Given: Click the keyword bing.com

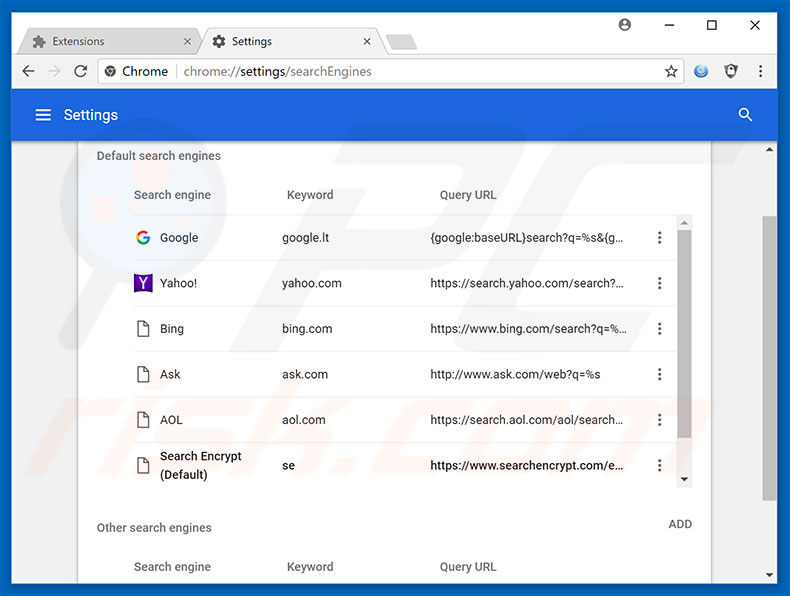Looking at the screenshot, I should (307, 329).
